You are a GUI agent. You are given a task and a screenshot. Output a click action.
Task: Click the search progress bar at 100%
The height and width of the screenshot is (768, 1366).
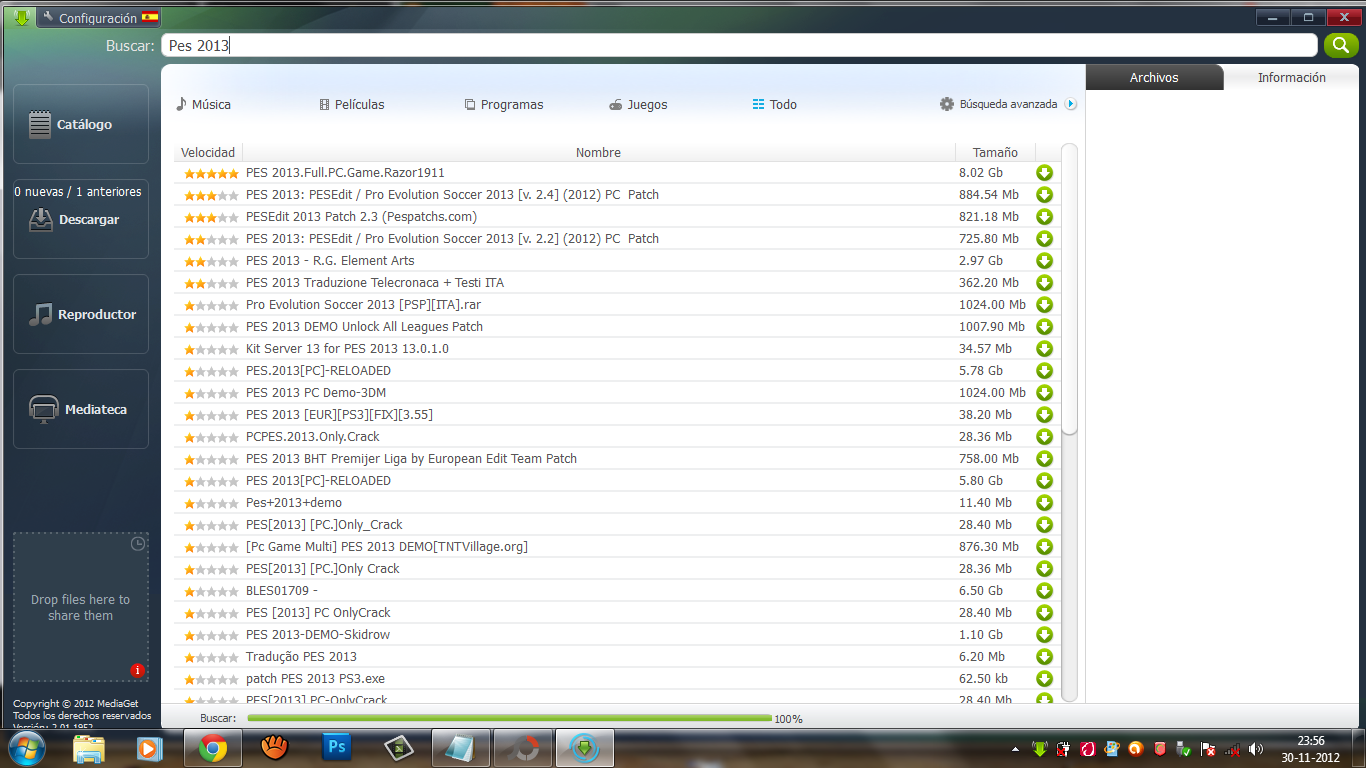coord(509,718)
